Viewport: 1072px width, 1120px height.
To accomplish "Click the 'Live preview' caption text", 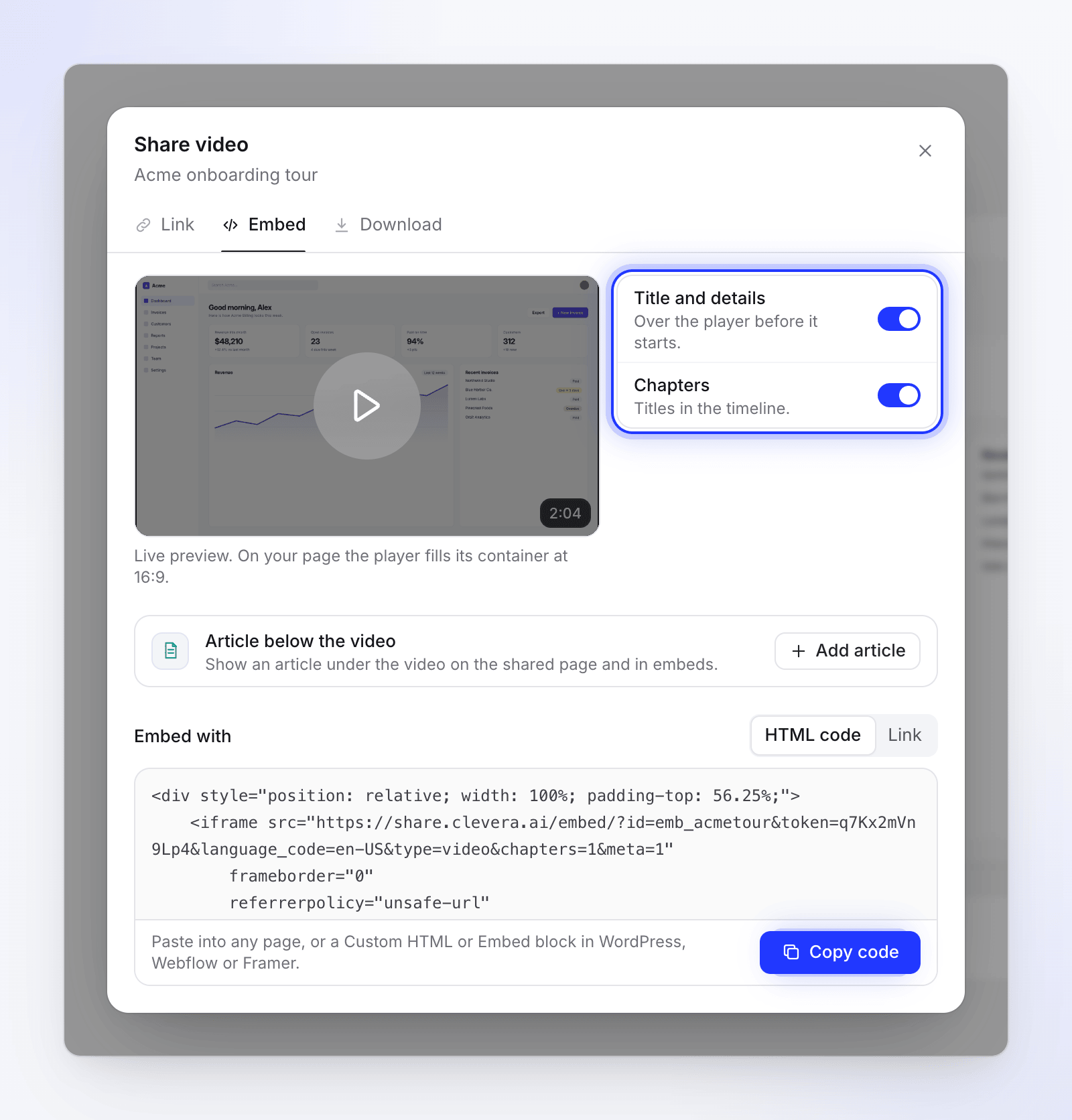I will tap(350, 567).
